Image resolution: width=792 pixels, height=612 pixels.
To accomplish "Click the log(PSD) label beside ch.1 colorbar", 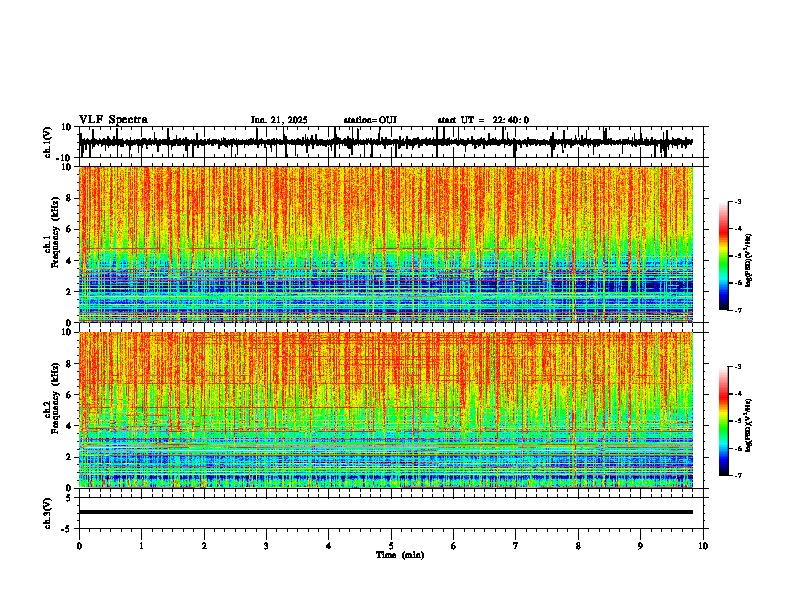I will (749, 261).
